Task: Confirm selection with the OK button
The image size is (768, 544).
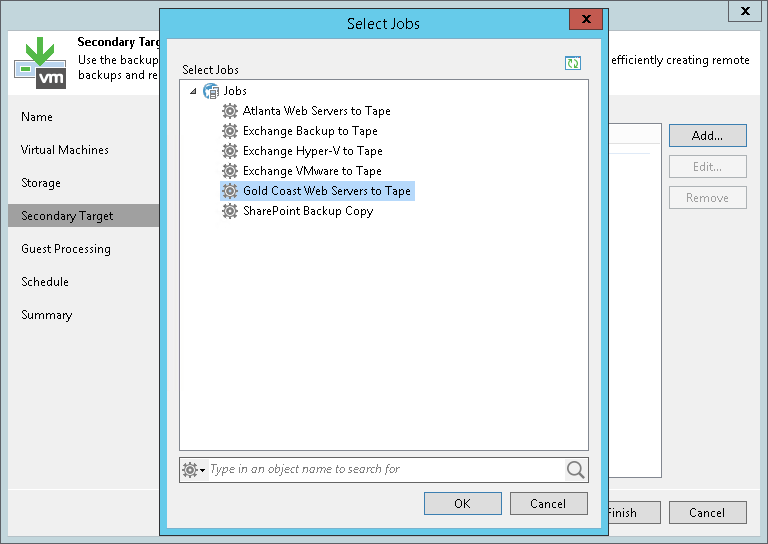Action: coord(462,504)
